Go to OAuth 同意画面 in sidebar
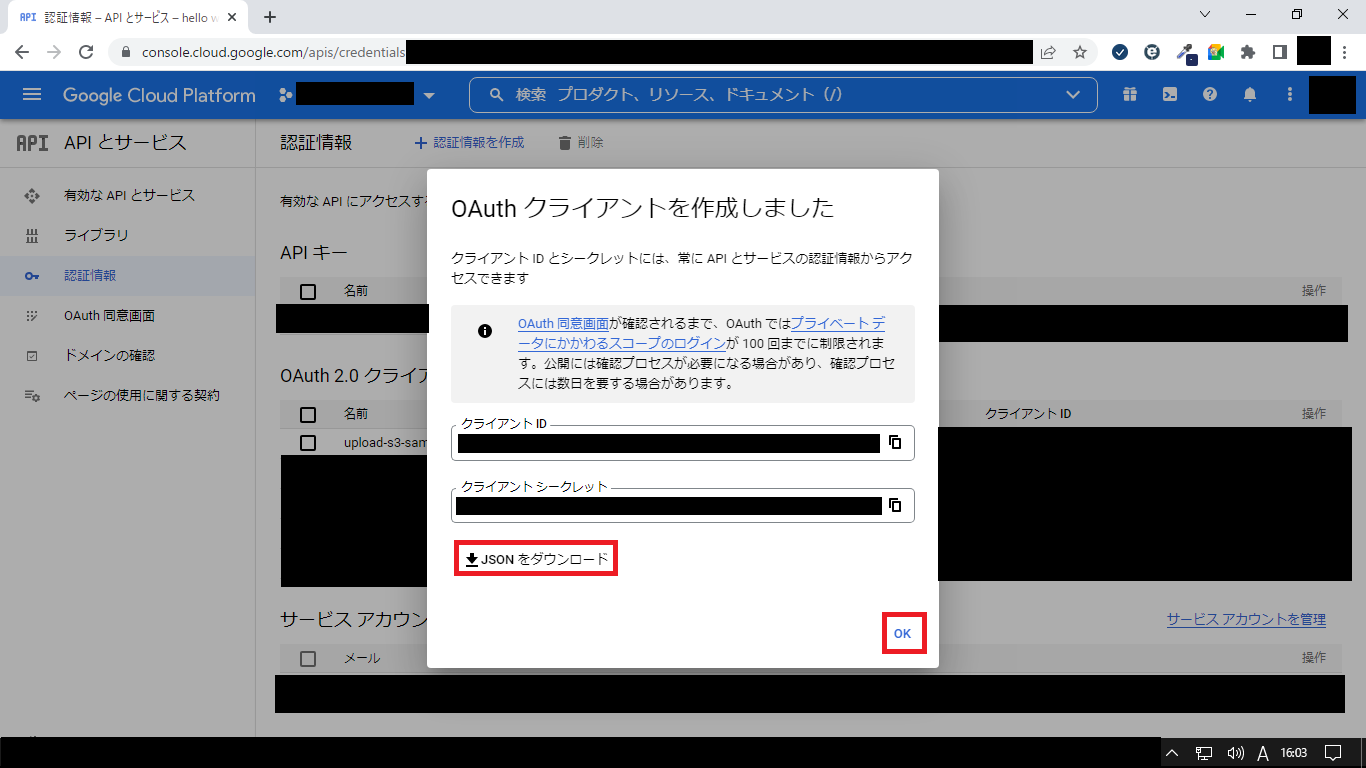This screenshot has width=1366, height=768. [109, 315]
